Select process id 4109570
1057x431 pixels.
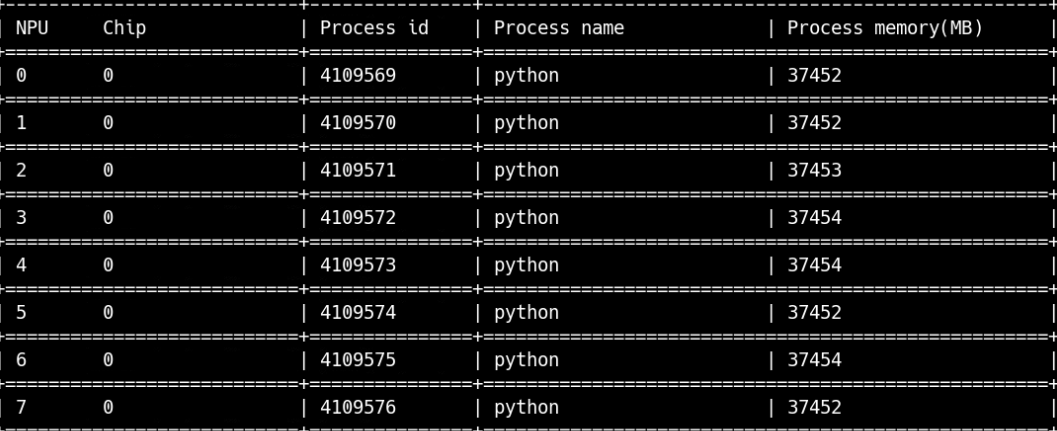coord(358,123)
